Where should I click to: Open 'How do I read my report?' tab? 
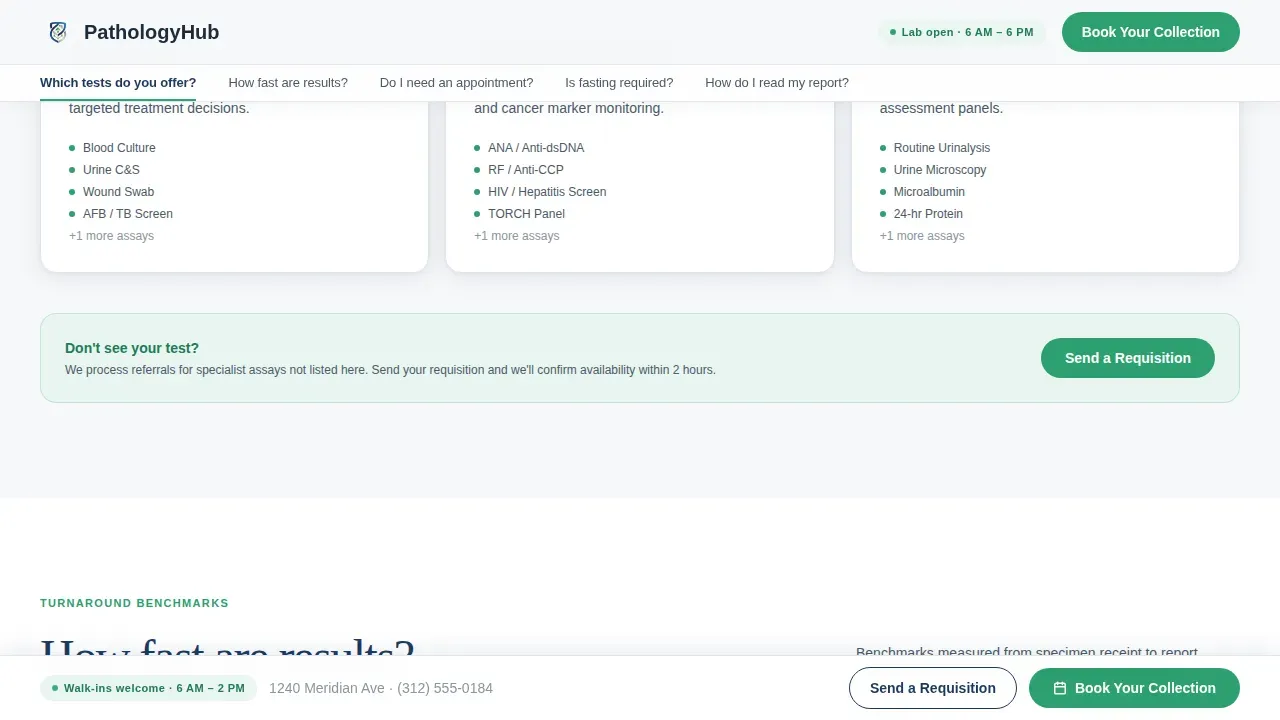point(777,83)
